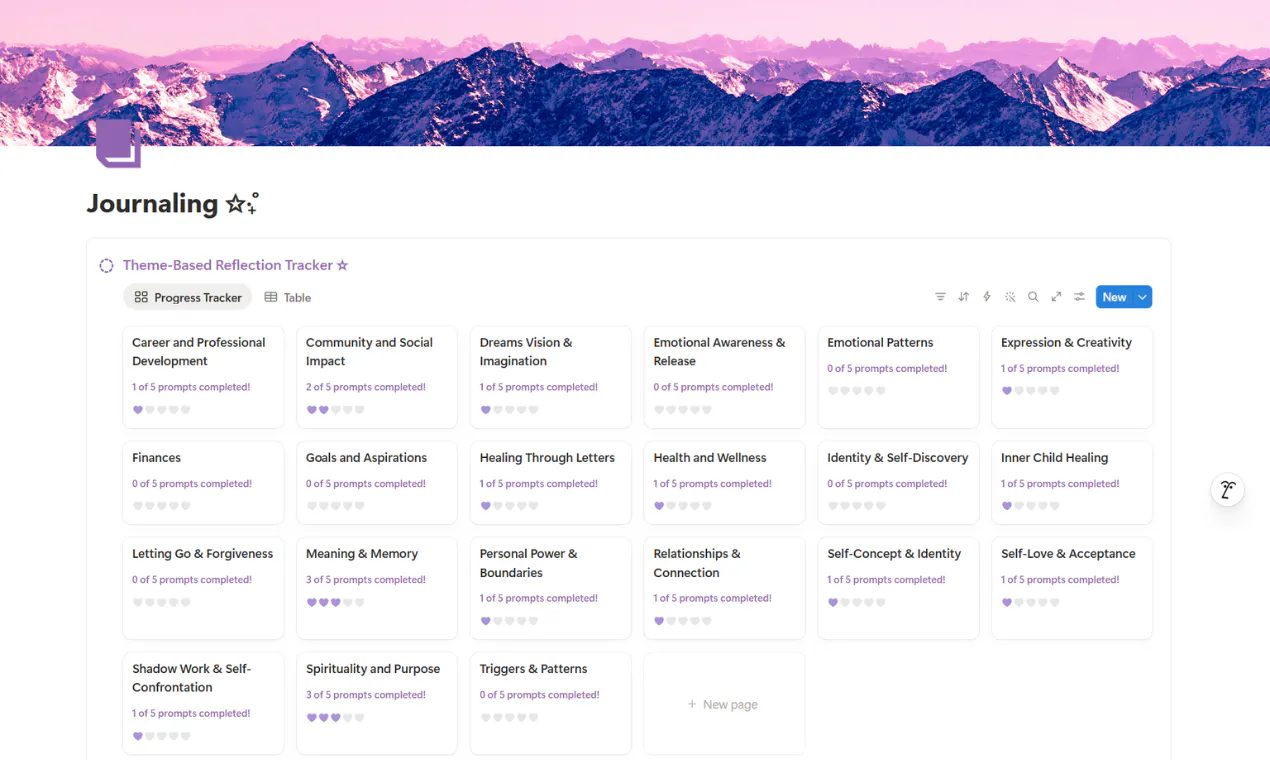Click the floating assistant button at right

point(1227,490)
